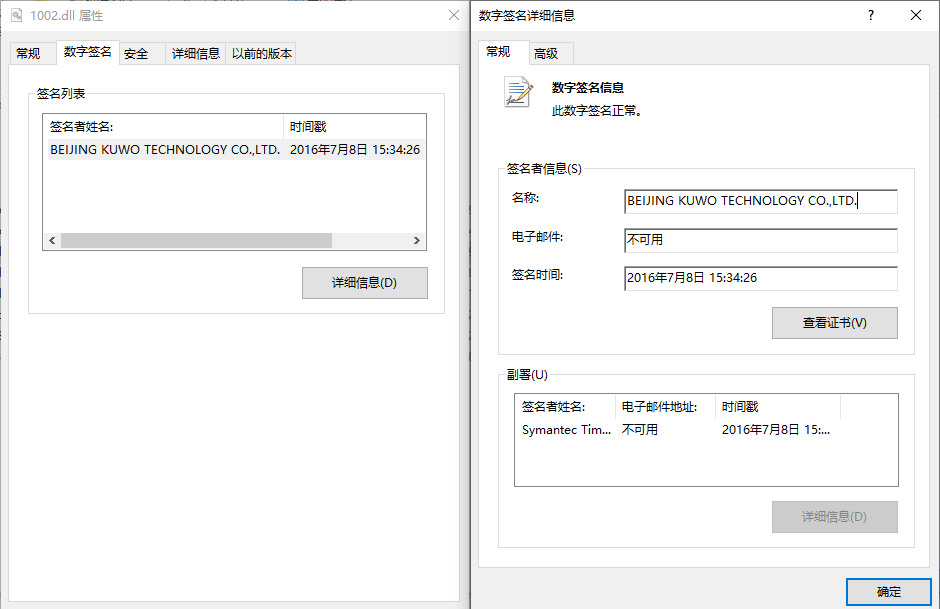
Task: Click the 签名时间 text field
Action: (x=760, y=278)
